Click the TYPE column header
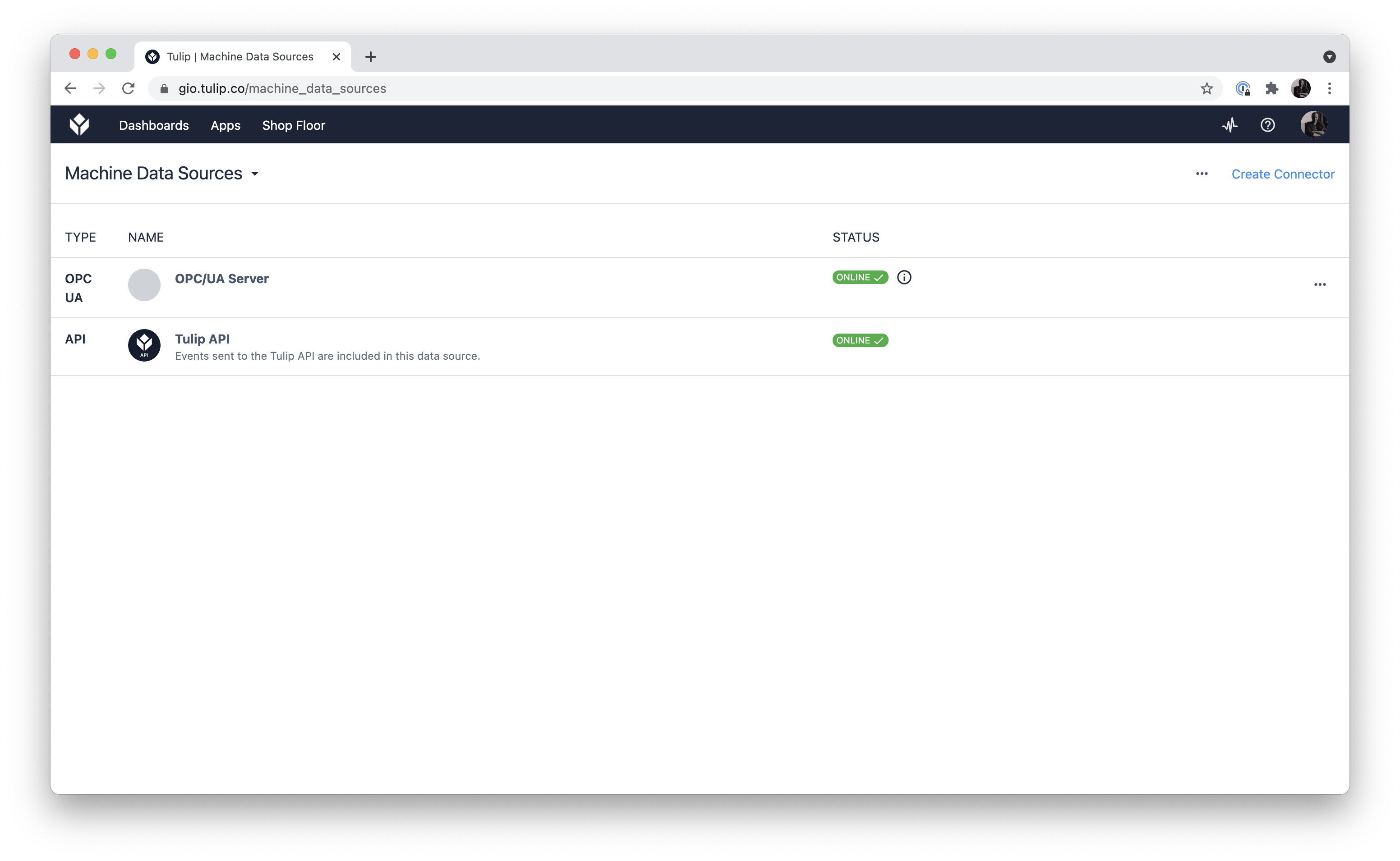The height and width of the screenshot is (861, 1400). click(80, 237)
